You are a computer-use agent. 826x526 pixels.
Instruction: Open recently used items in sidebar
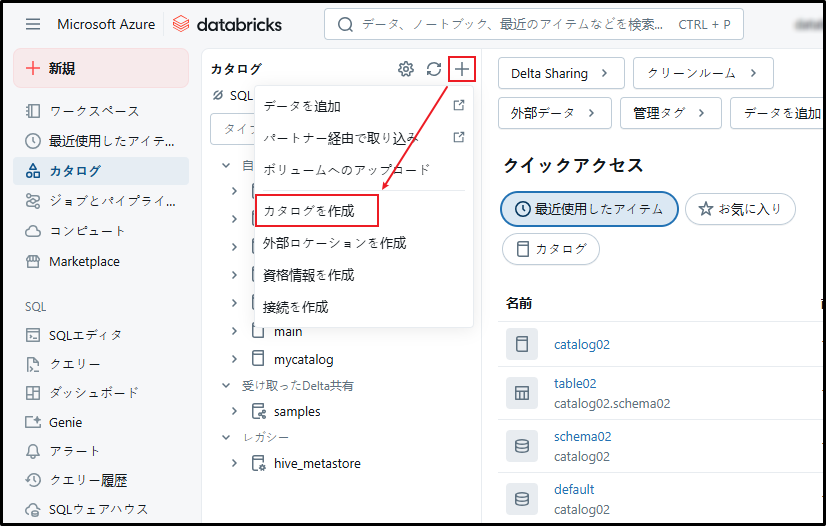pyautogui.click(x=101, y=141)
